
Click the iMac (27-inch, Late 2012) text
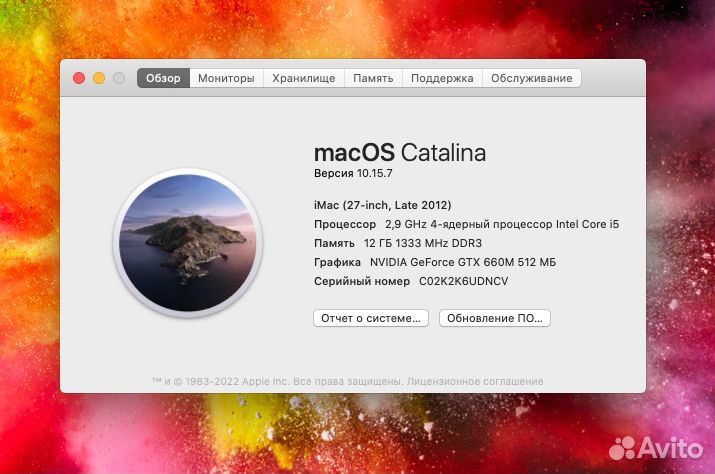[383, 205]
